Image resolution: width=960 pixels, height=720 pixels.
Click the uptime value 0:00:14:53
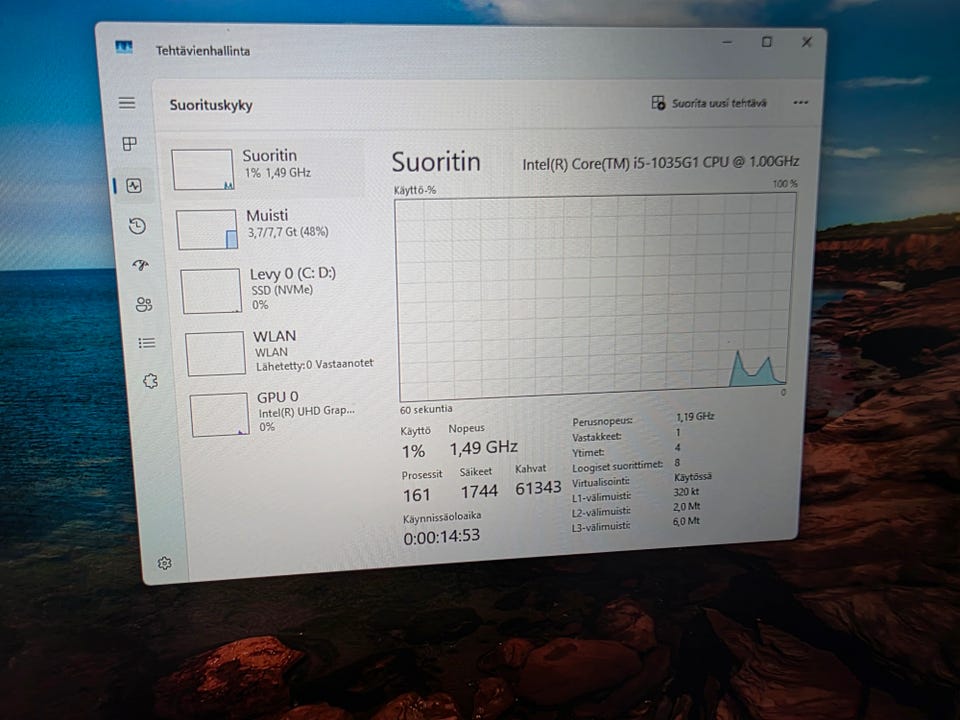(441, 537)
